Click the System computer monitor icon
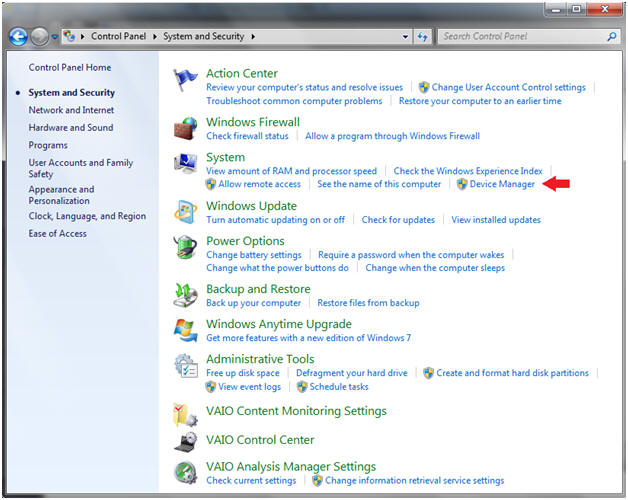628x500 pixels. [x=185, y=163]
